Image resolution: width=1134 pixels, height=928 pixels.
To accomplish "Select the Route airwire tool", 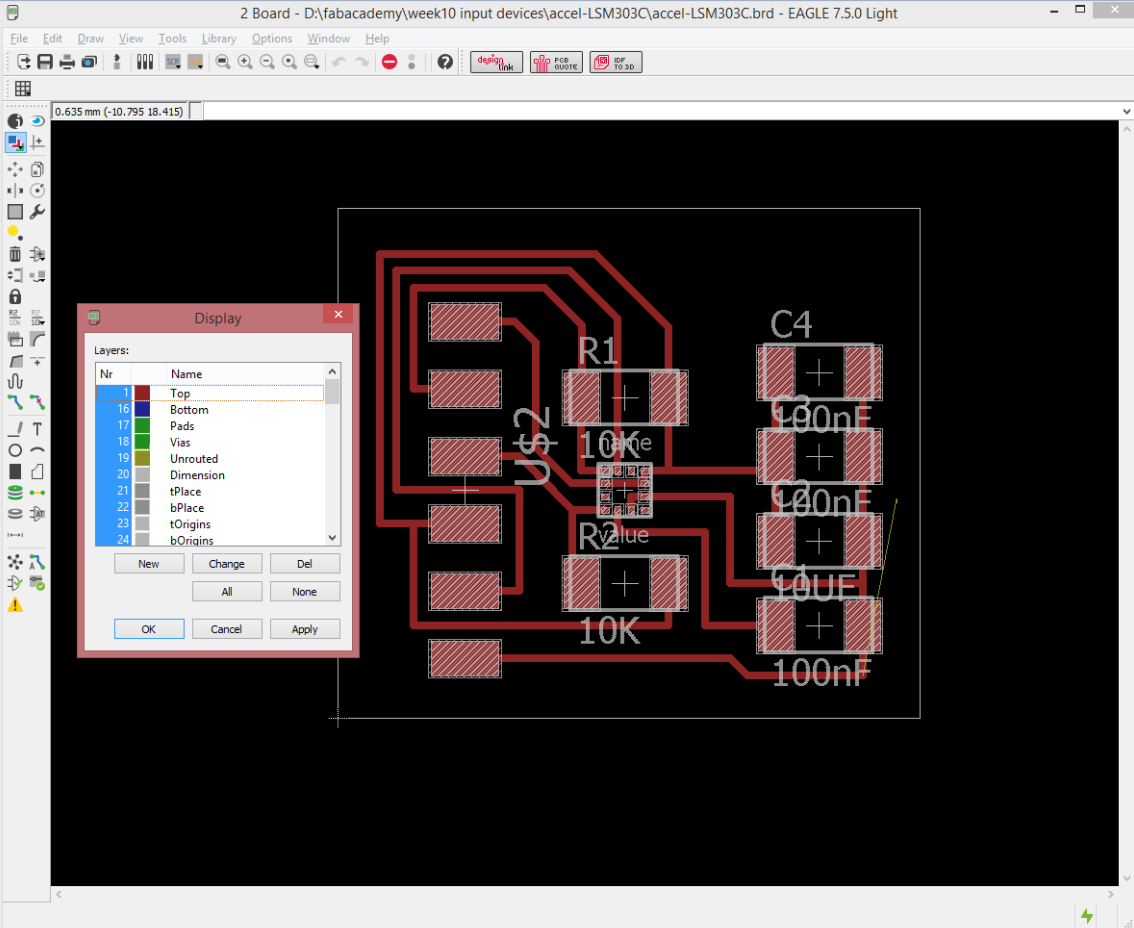I will click(15, 402).
